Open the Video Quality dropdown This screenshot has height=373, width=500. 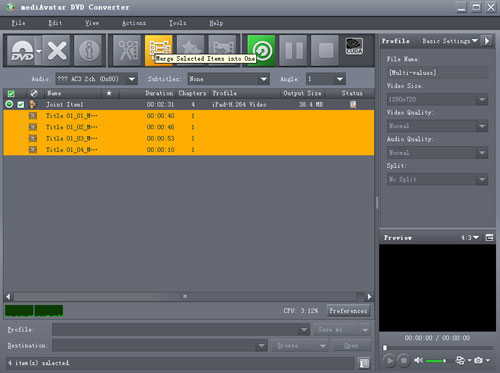pos(437,126)
